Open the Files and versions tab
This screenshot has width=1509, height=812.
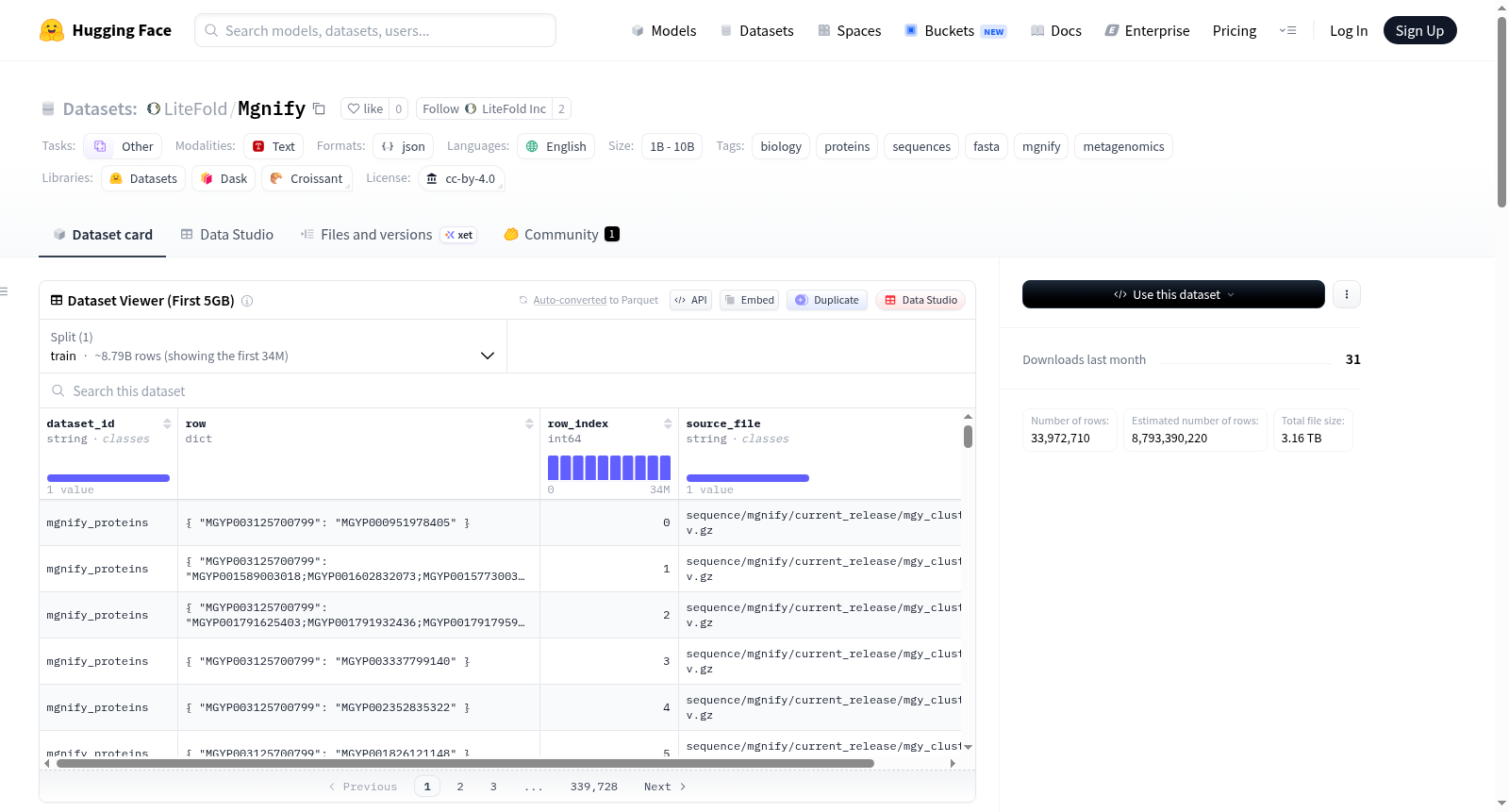[x=389, y=235]
